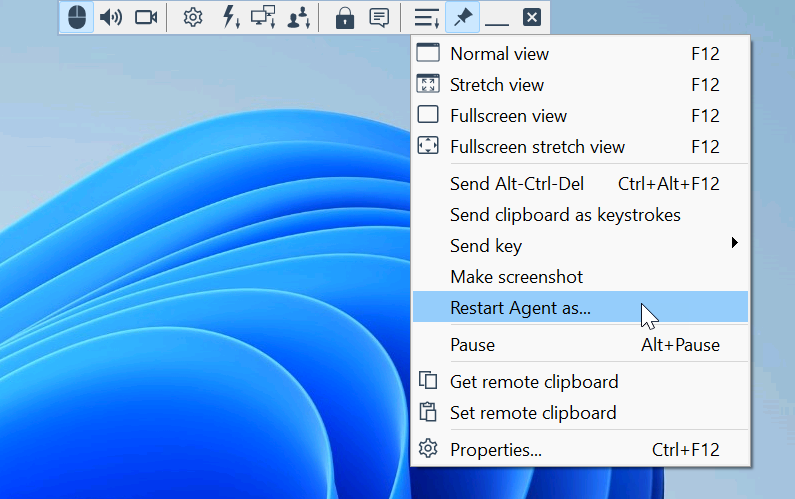Screen dimensions: 795x499
Task: Toggle remote sound speaker icon
Action: (111, 17)
